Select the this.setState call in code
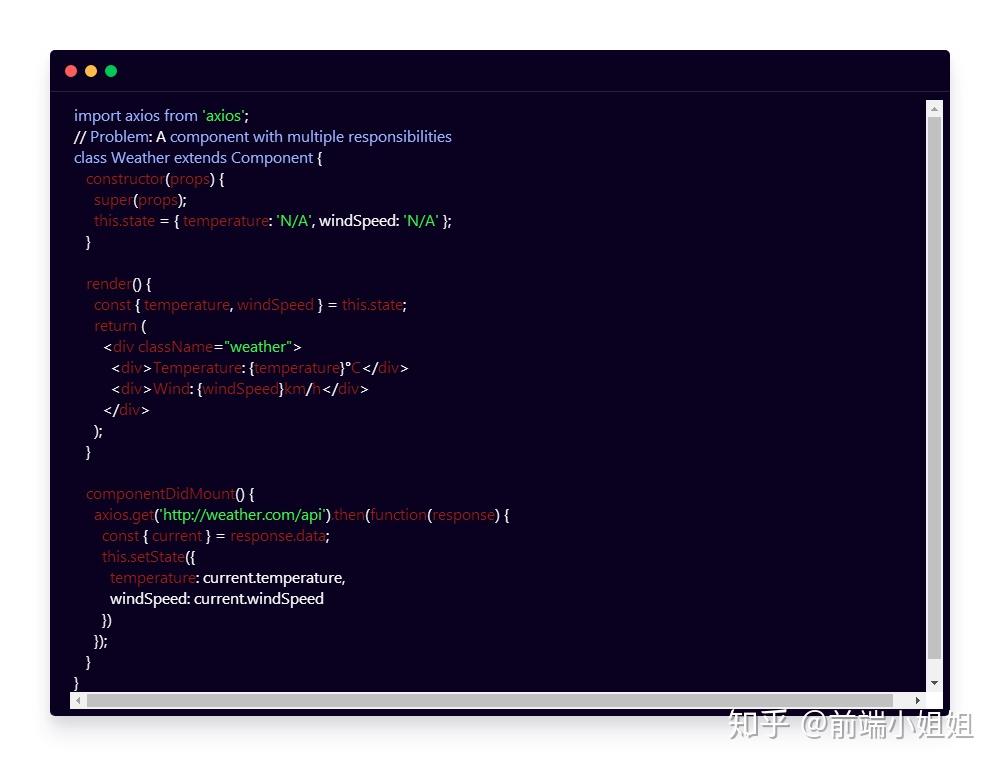 [x=143, y=556]
